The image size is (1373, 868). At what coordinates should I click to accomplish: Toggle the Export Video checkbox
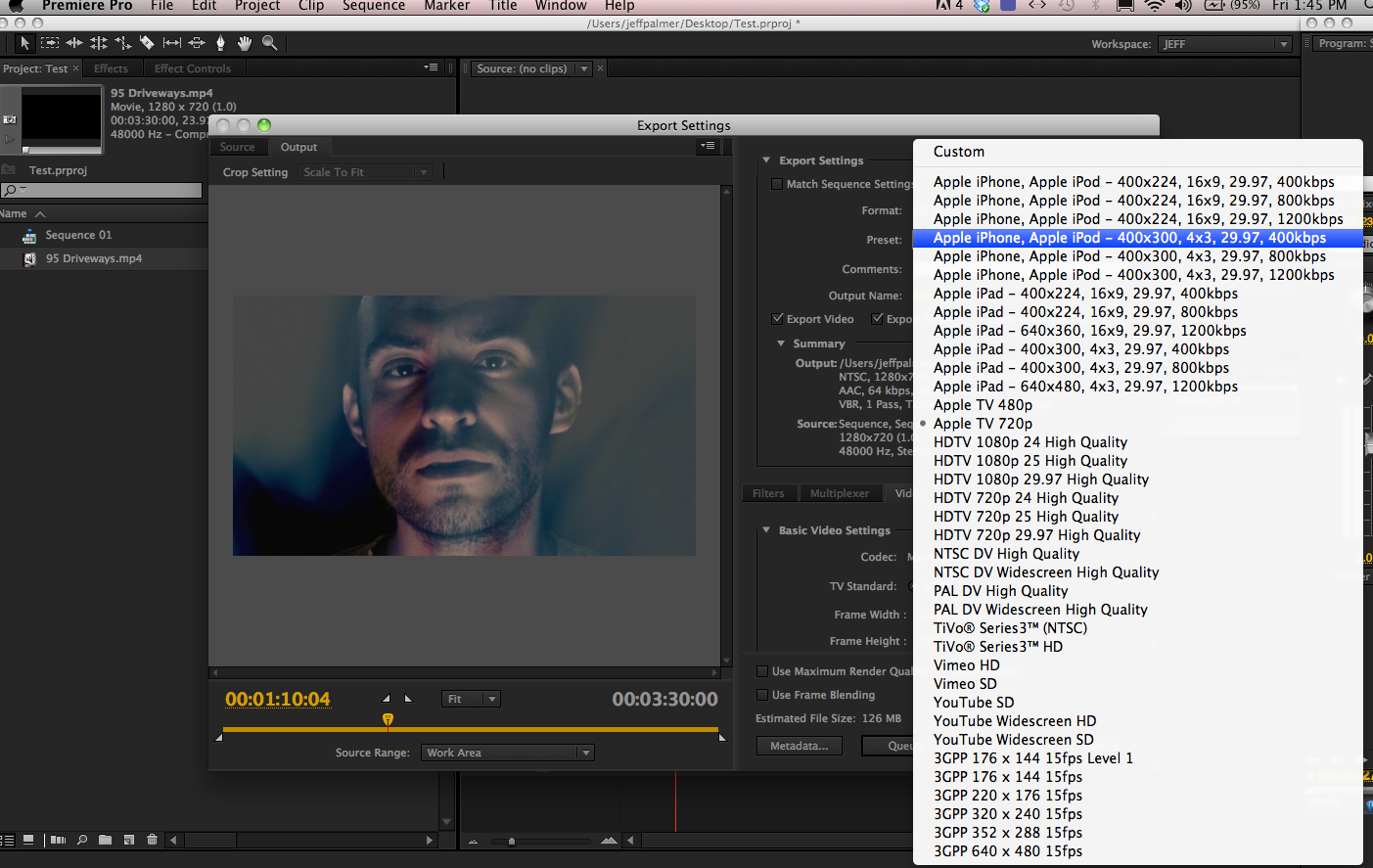[777, 319]
